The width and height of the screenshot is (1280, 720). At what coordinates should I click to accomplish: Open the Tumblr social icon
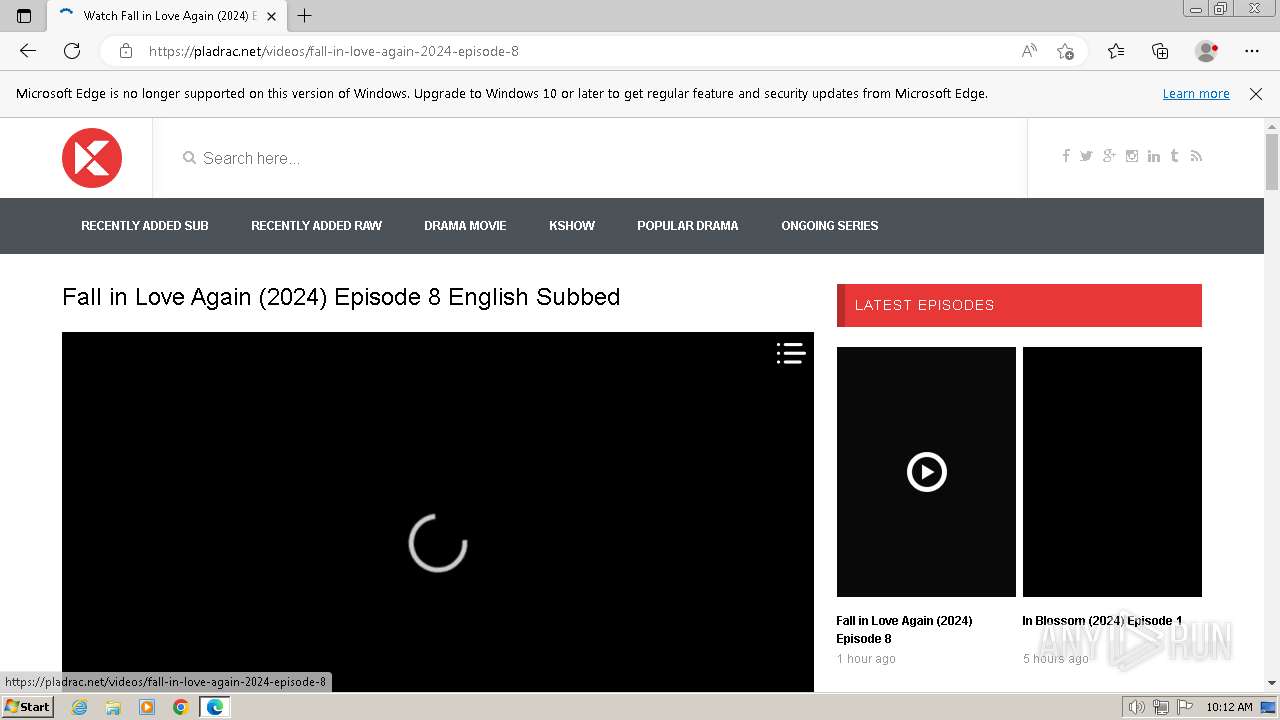coord(1174,156)
